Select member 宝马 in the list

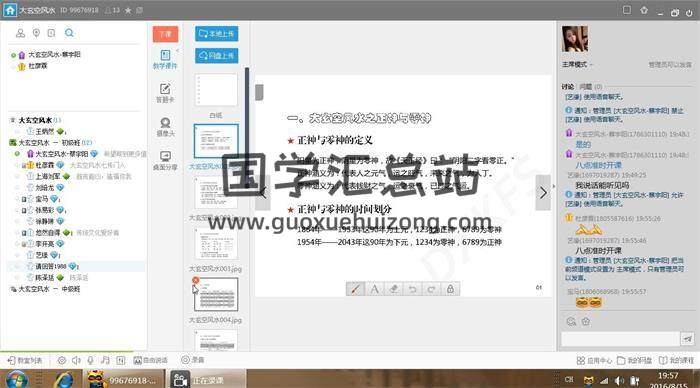[41, 199]
